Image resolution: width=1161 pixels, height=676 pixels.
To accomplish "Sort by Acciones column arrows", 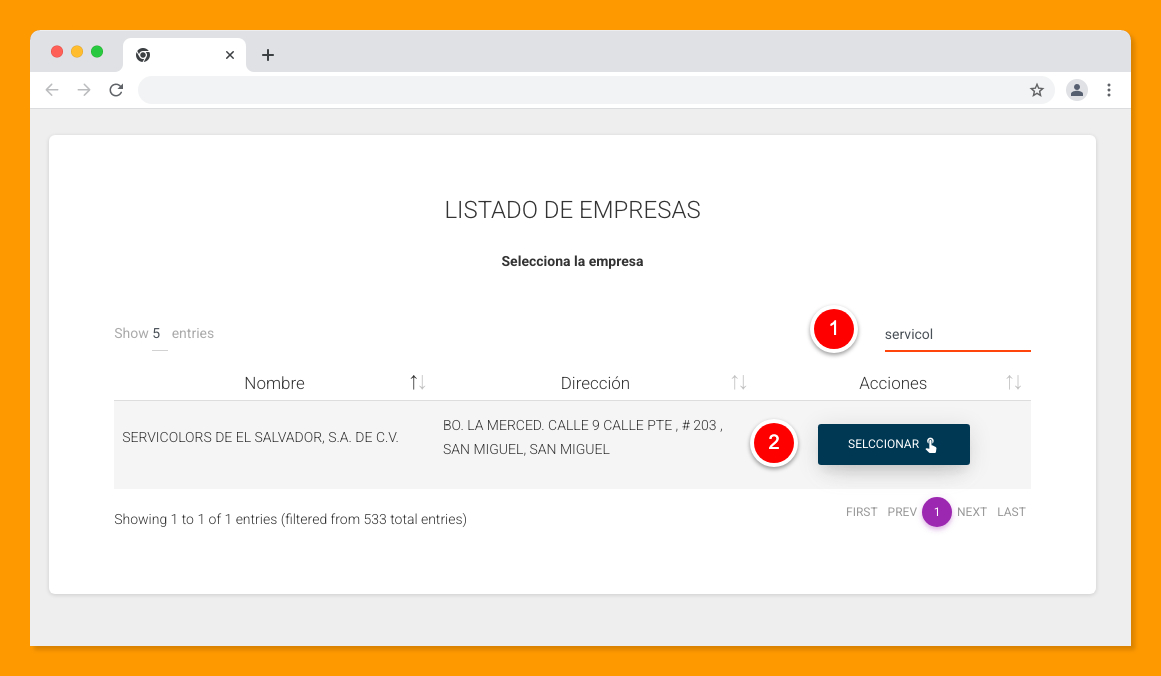I will (x=1013, y=383).
